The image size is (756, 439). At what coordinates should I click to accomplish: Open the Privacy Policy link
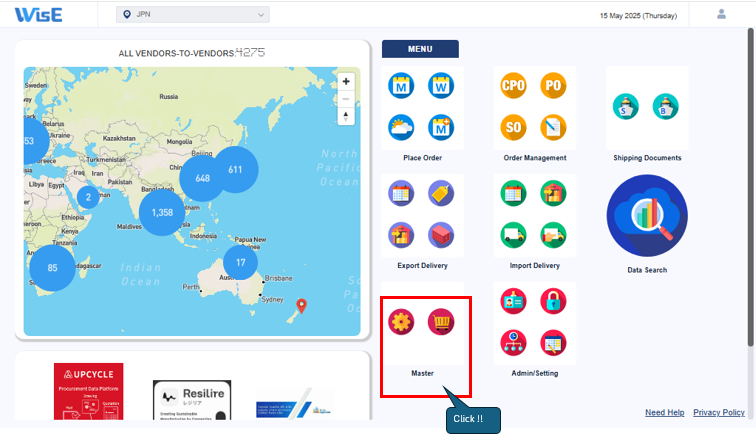(718, 412)
